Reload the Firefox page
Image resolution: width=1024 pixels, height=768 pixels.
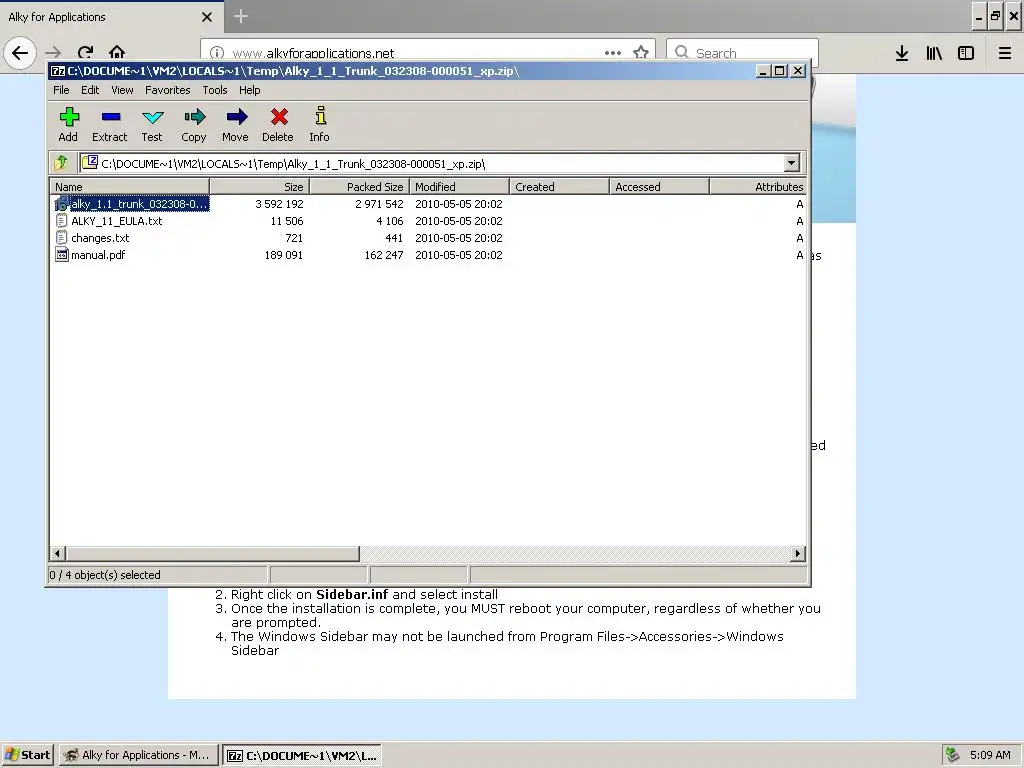tap(85, 53)
